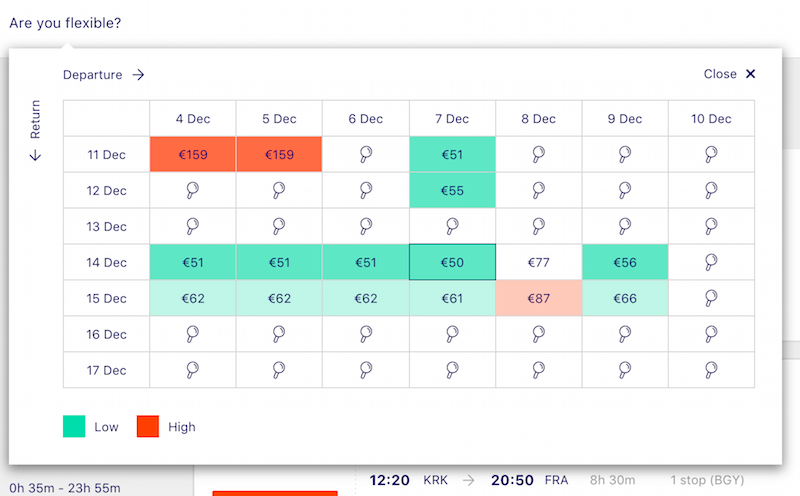The width and height of the screenshot is (800, 496).
Task: Close the flexible dates panel
Action: coord(729,74)
